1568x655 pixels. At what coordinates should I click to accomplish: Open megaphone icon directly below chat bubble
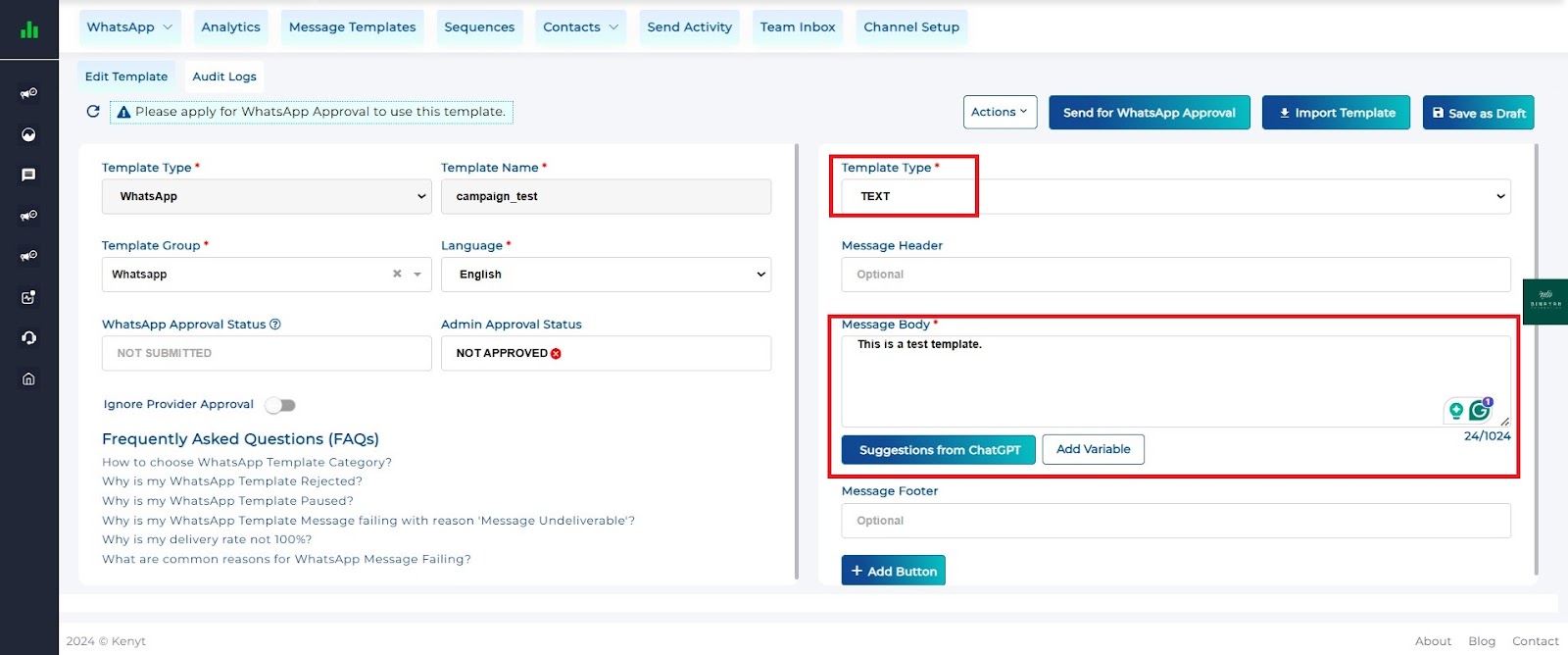tap(29, 215)
